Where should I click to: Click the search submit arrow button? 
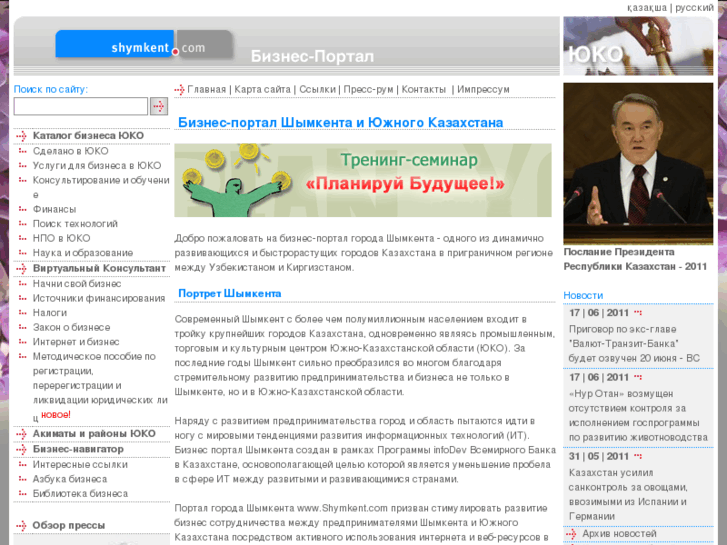159,106
